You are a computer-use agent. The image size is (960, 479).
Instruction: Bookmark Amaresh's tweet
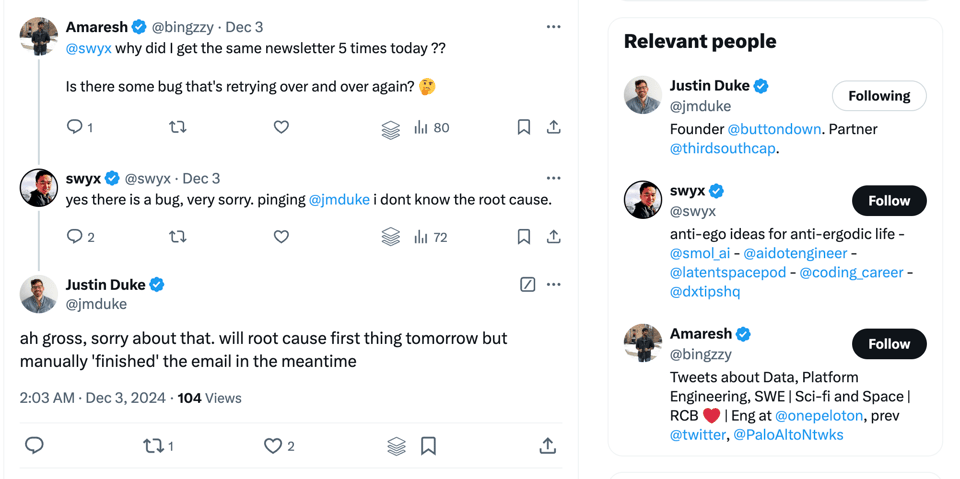coord(523,127)
